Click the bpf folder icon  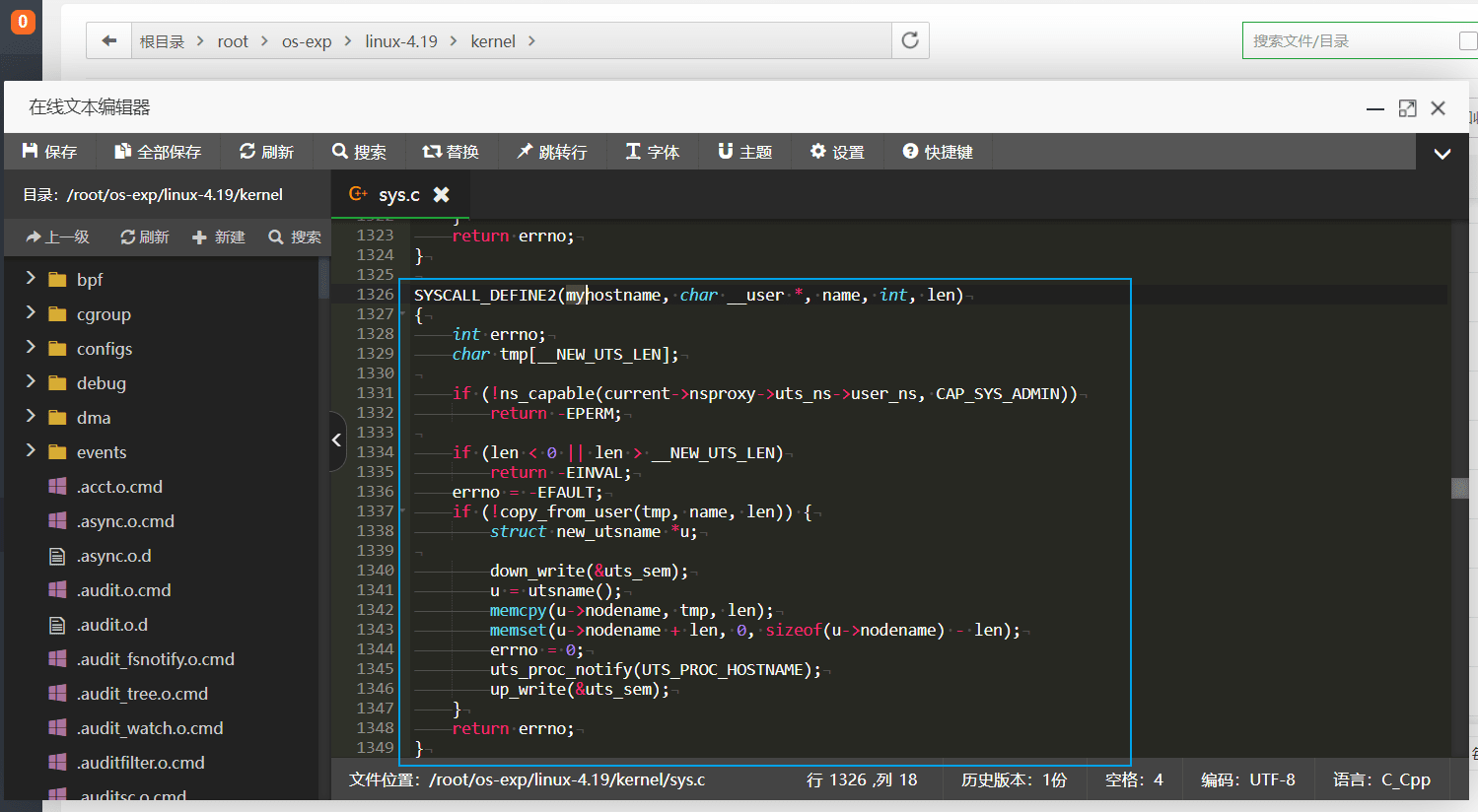(57, 280)
